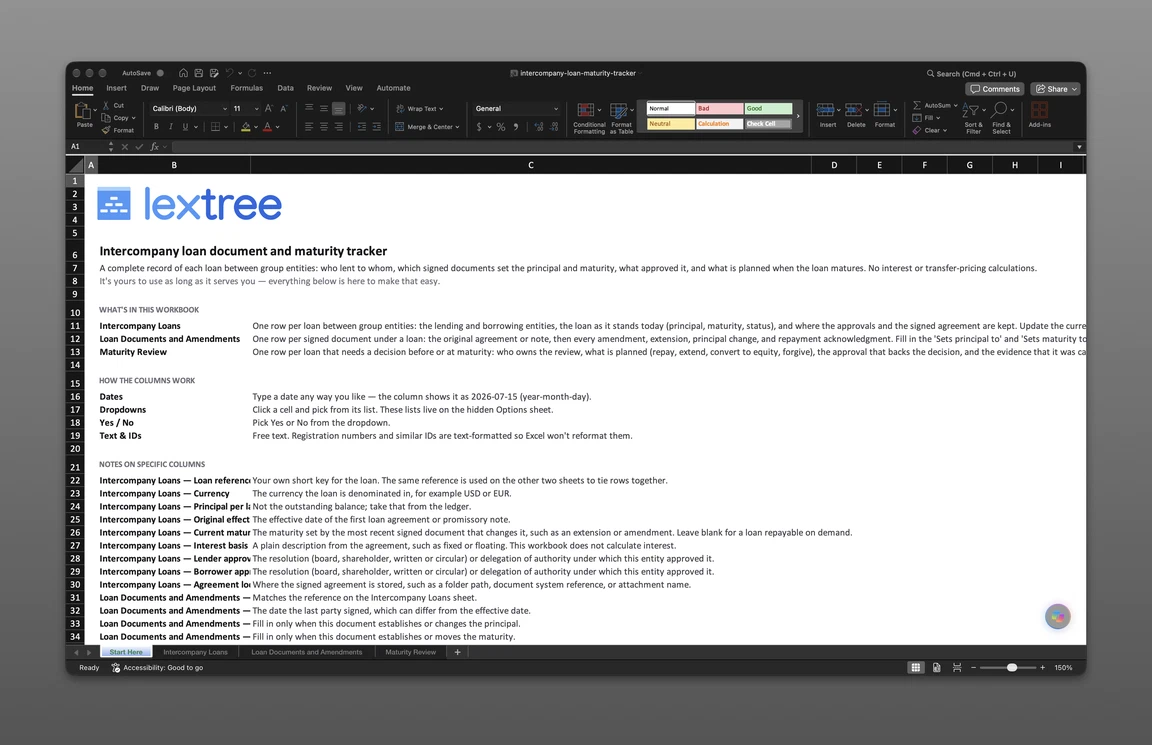
Task: Click the Undo arrow icon
Action: (x=229, y=73)
